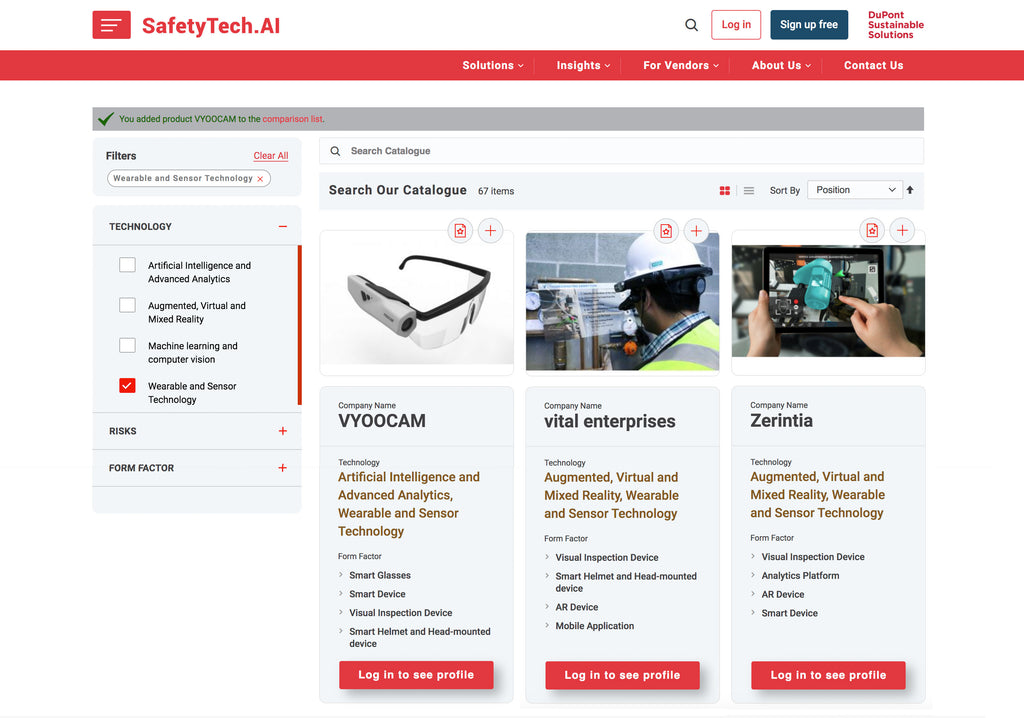Image resolution: width=1024 pixels, height=718 pixels.
Task: Expand the RISKS filter section
Action: click(x=282, y=431)
